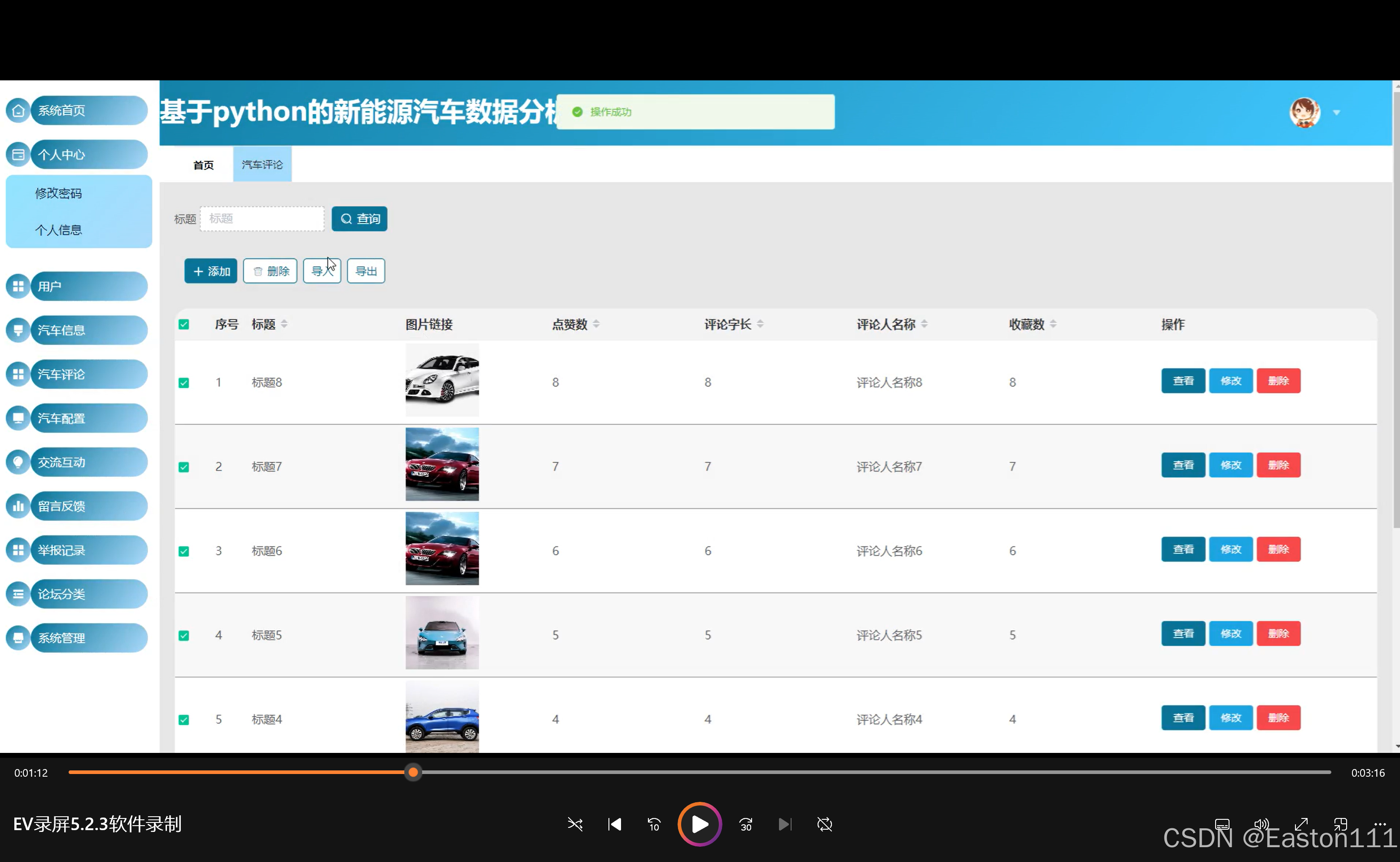The height and width of the screenshot is (862, 1400).
Task: Toggle checkbox for row 标题6
Action: click(x=184, y=551)
